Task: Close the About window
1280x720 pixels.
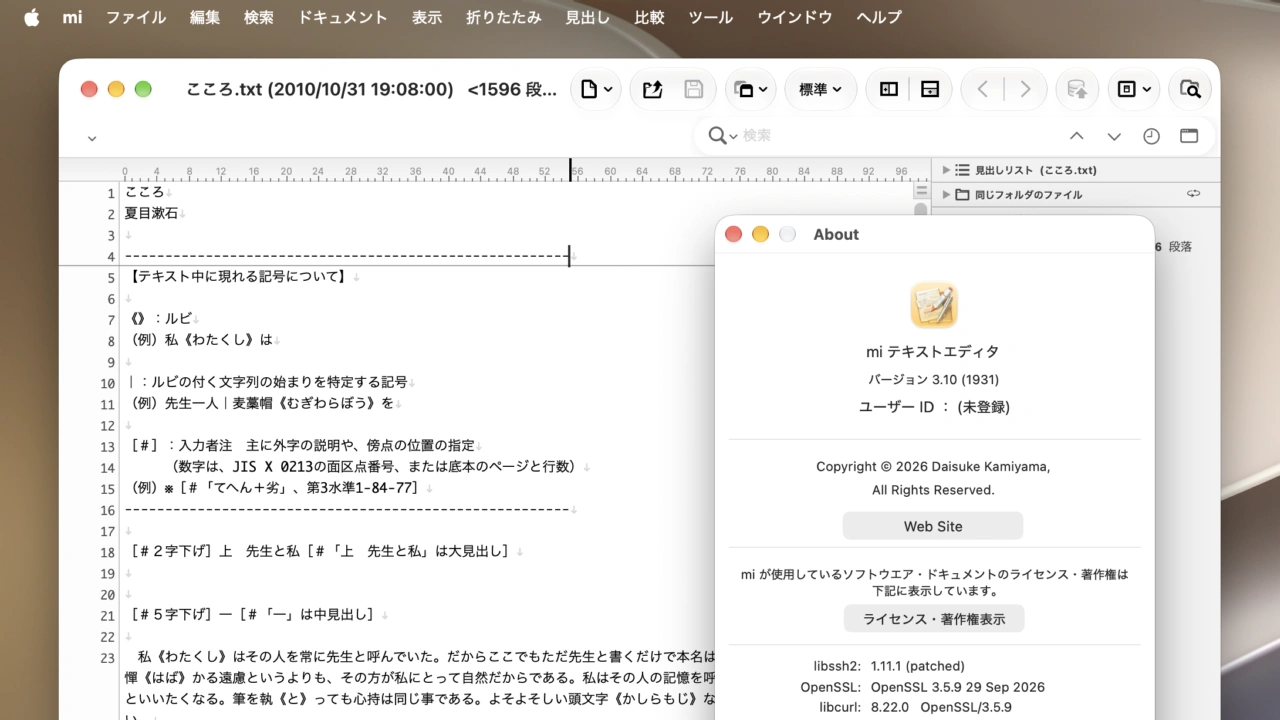Action: click(x=733, y=234)
